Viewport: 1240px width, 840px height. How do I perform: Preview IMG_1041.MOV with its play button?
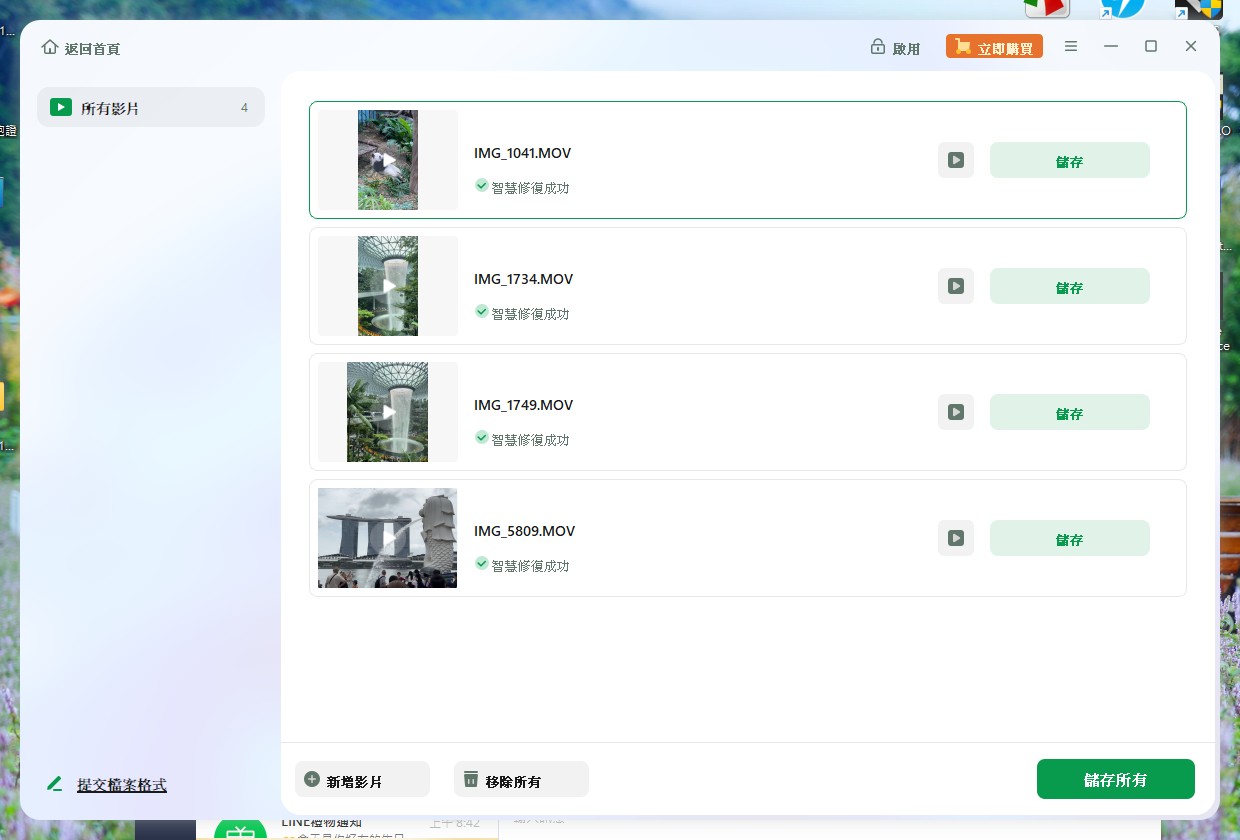(956, 160)
